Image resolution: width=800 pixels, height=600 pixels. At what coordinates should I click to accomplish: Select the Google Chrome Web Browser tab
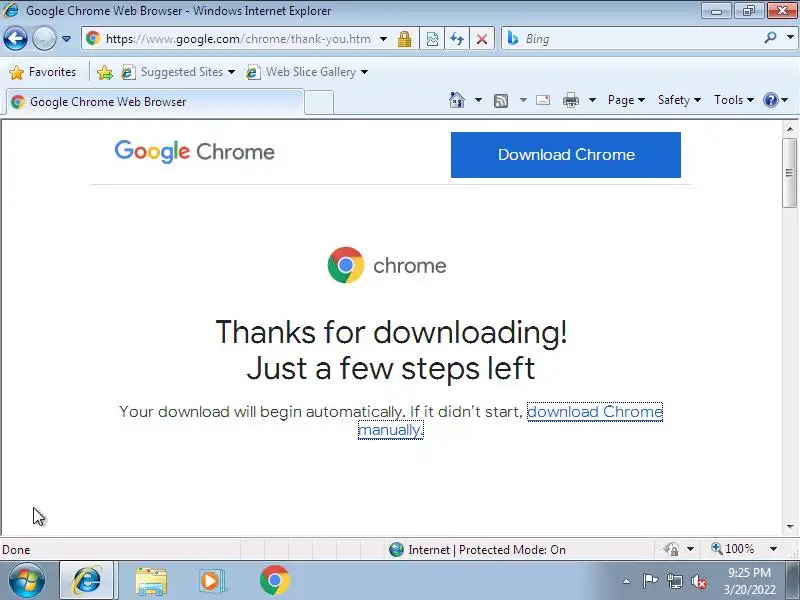[x=155, y=102]
